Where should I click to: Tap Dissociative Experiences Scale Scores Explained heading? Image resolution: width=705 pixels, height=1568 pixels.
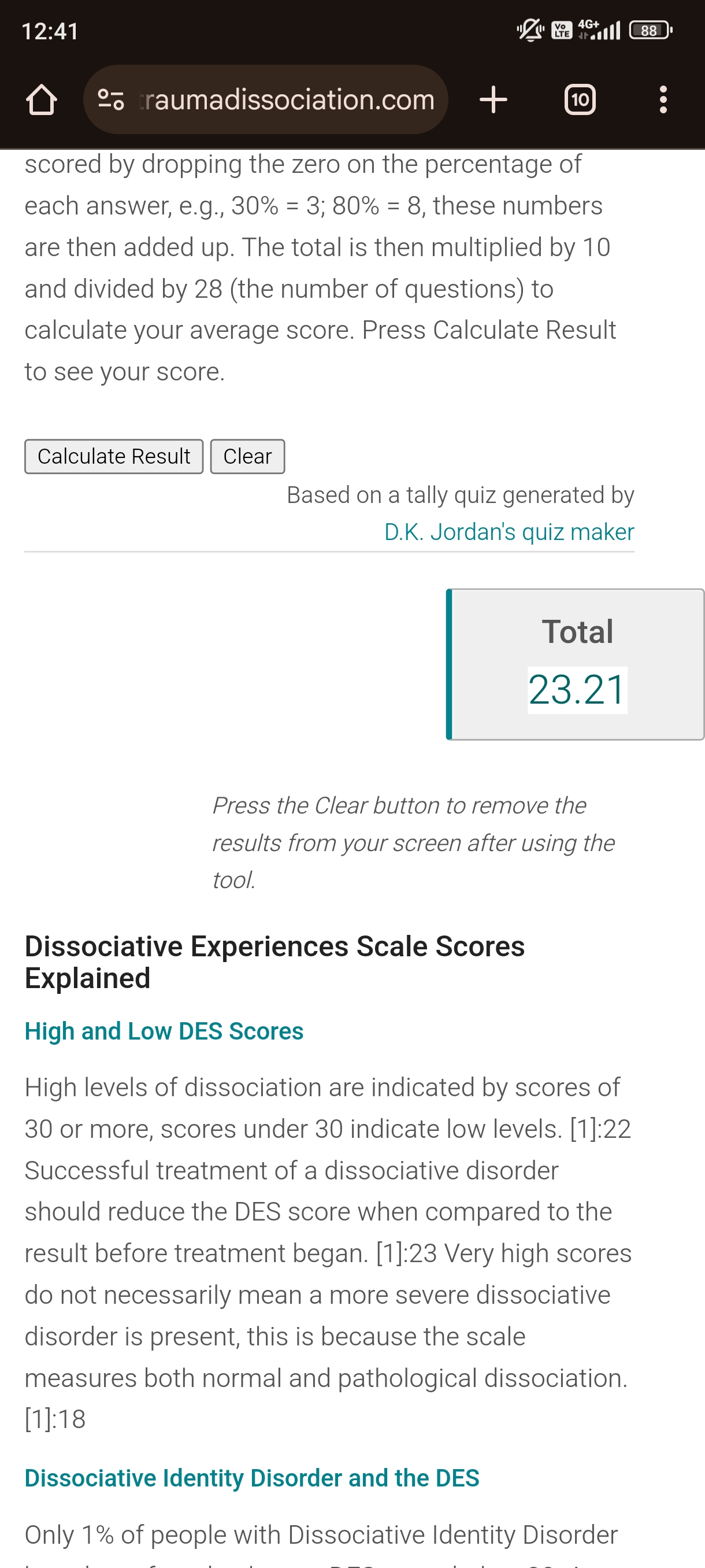click(x=274, y=962)
